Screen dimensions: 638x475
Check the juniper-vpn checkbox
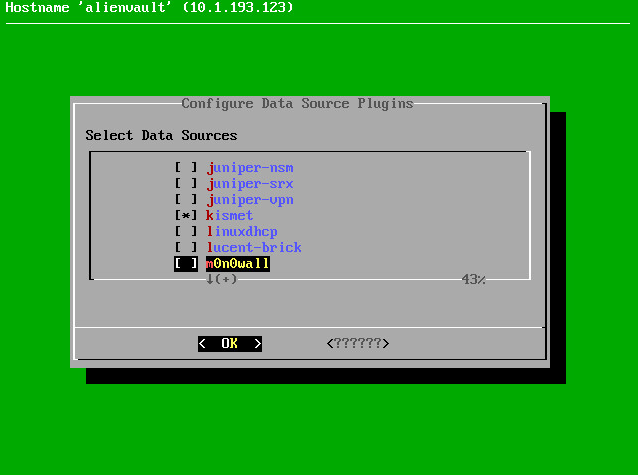coord(186,199)
